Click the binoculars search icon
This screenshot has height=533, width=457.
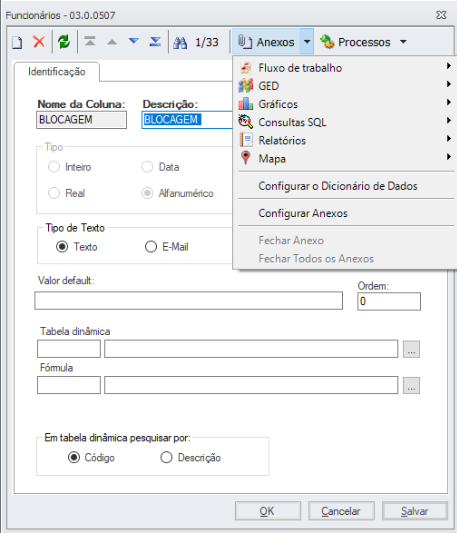click(180, 43)
